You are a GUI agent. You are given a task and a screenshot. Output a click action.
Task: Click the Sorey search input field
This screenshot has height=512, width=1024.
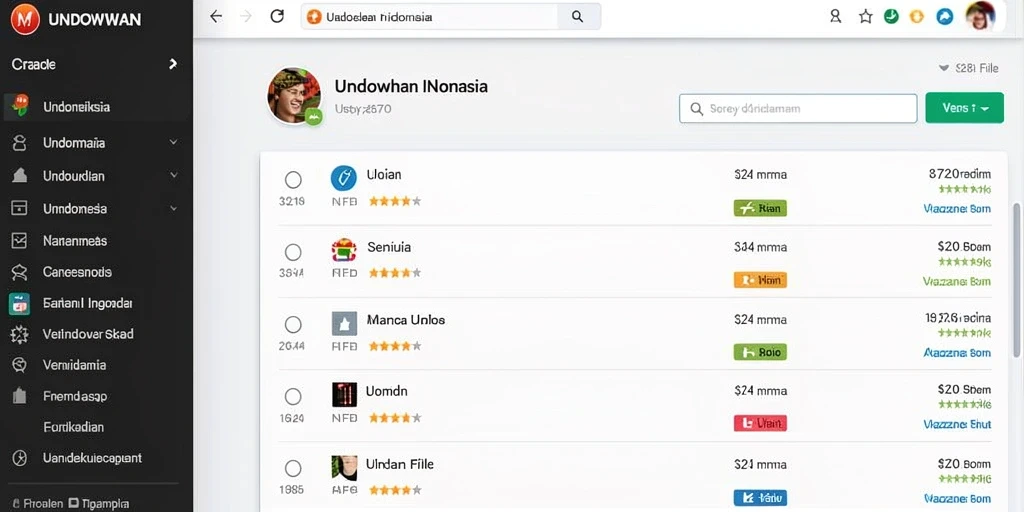coord(798,109)
